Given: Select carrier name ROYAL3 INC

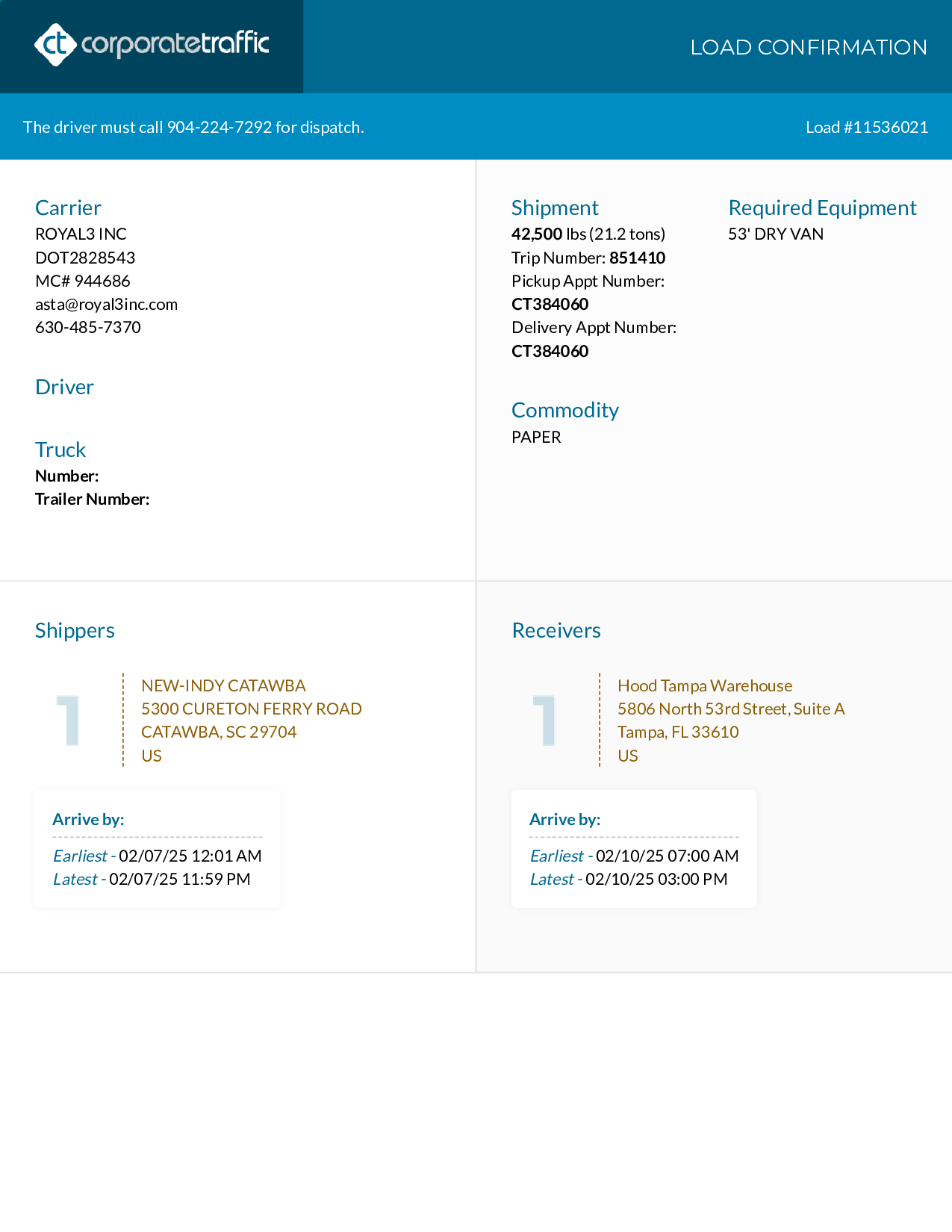Looking at the screenshot, I should coord(81,234).
